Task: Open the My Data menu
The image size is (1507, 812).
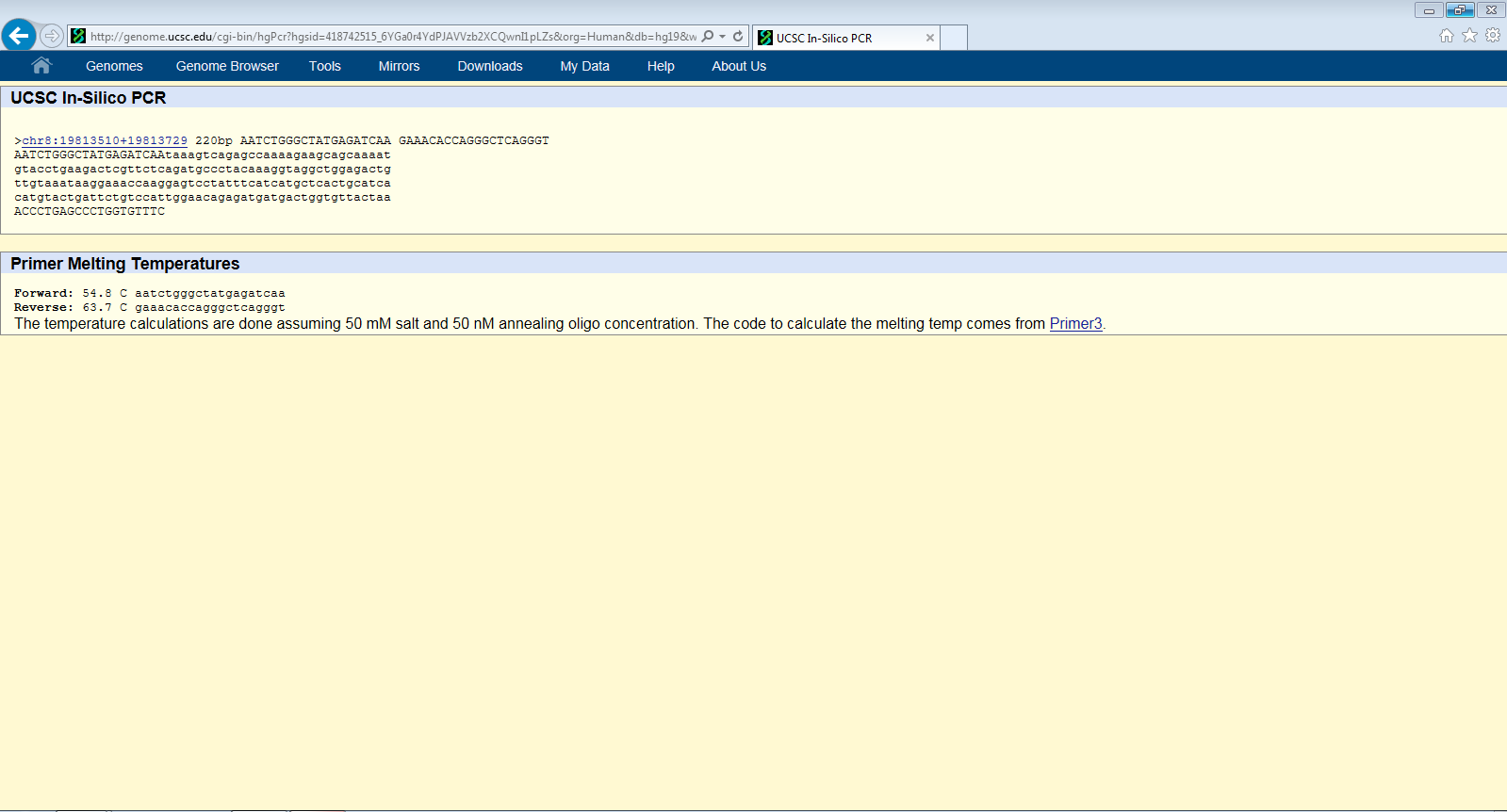Action: [x=584, y=66]
